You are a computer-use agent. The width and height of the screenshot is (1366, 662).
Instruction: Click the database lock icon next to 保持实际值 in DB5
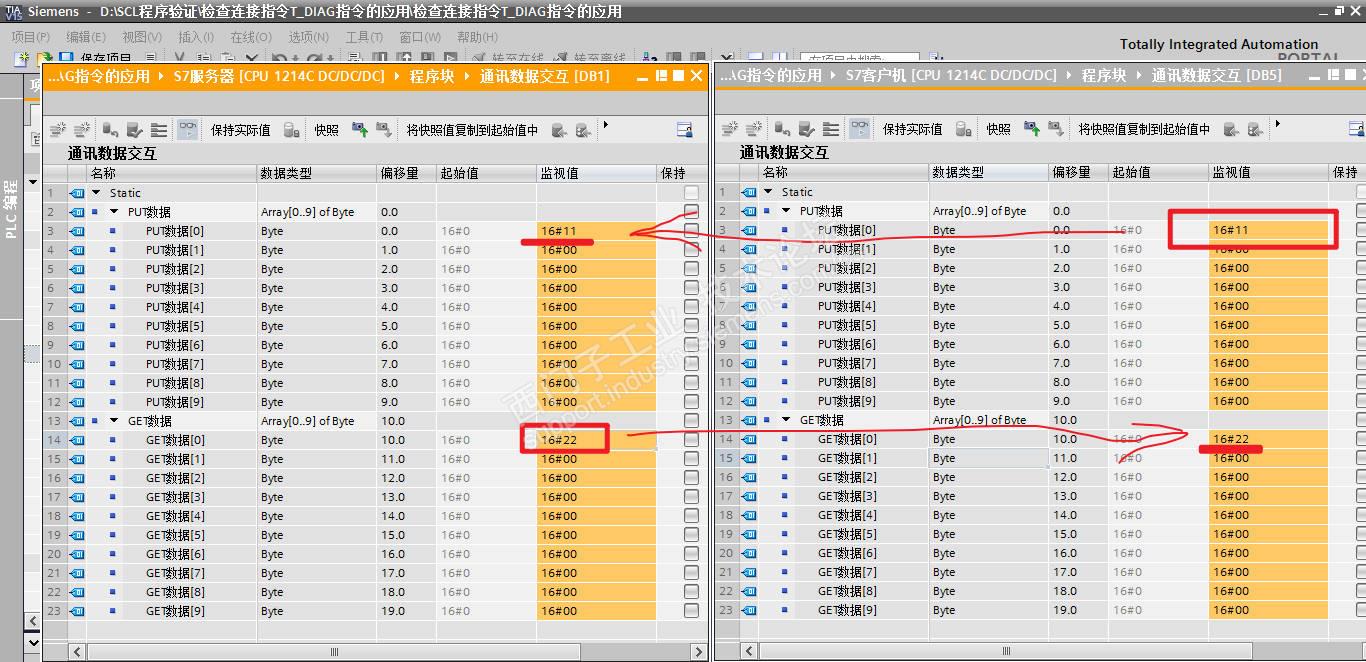point(964,129)
